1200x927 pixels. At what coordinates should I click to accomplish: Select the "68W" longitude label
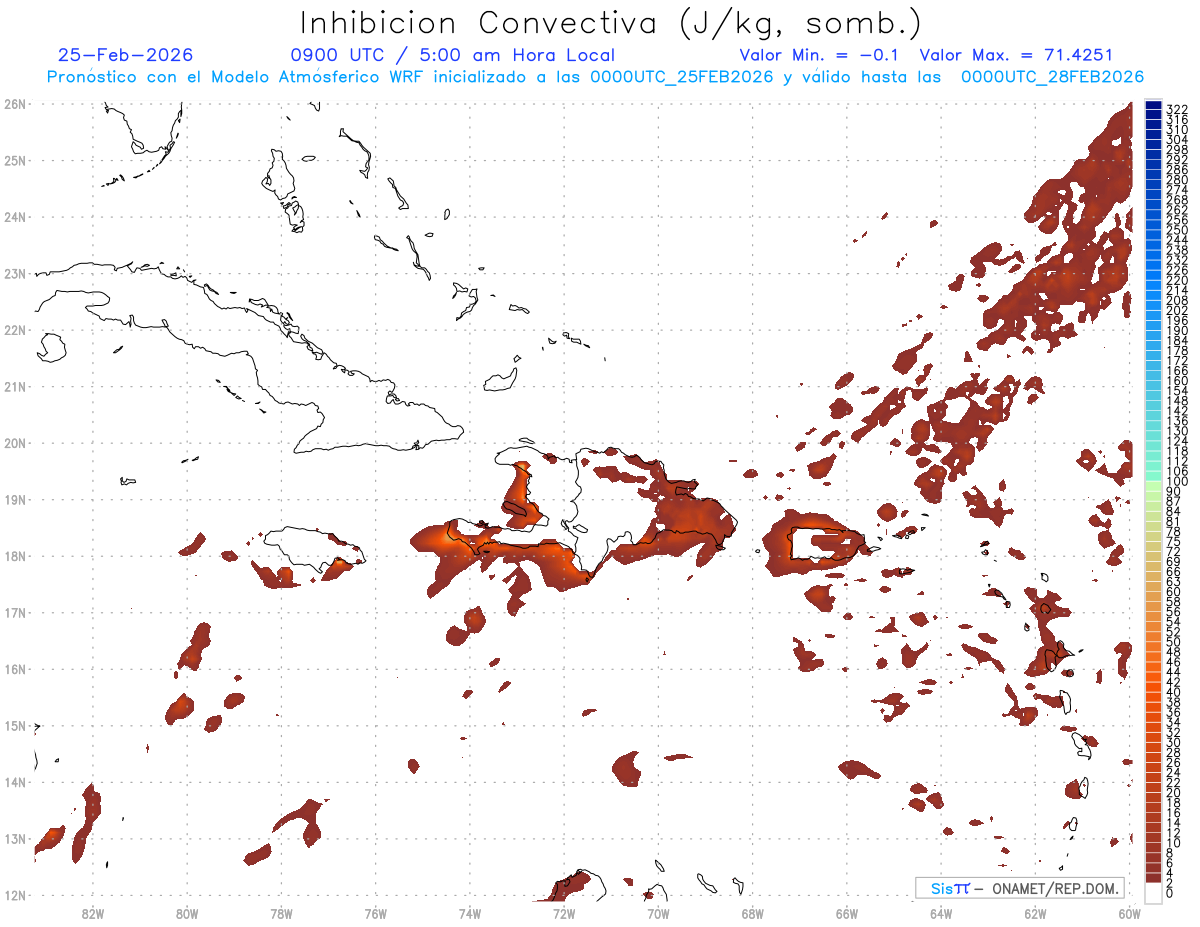(752, 913)
